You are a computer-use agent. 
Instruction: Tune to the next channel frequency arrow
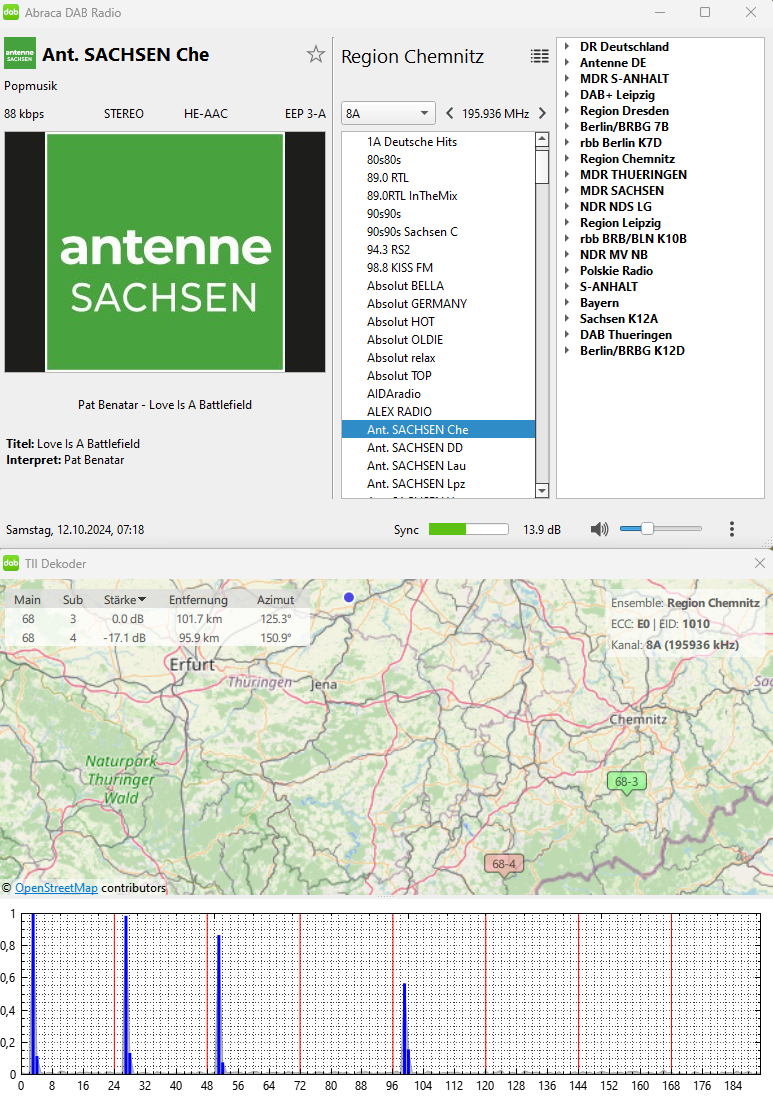click(x=542, y=113)
